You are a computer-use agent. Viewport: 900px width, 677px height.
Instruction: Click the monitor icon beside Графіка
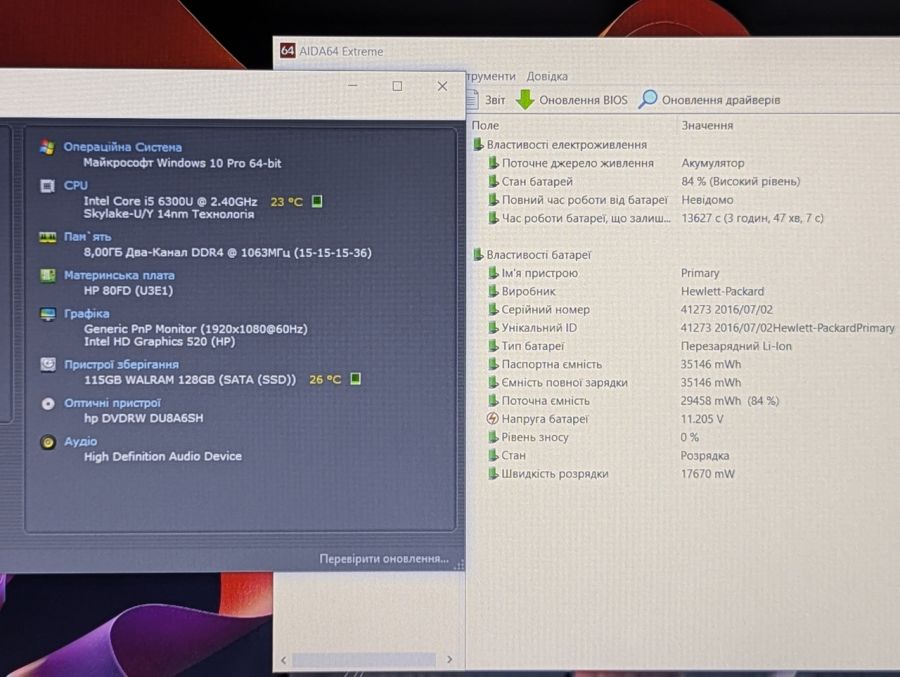pos(48,314)
